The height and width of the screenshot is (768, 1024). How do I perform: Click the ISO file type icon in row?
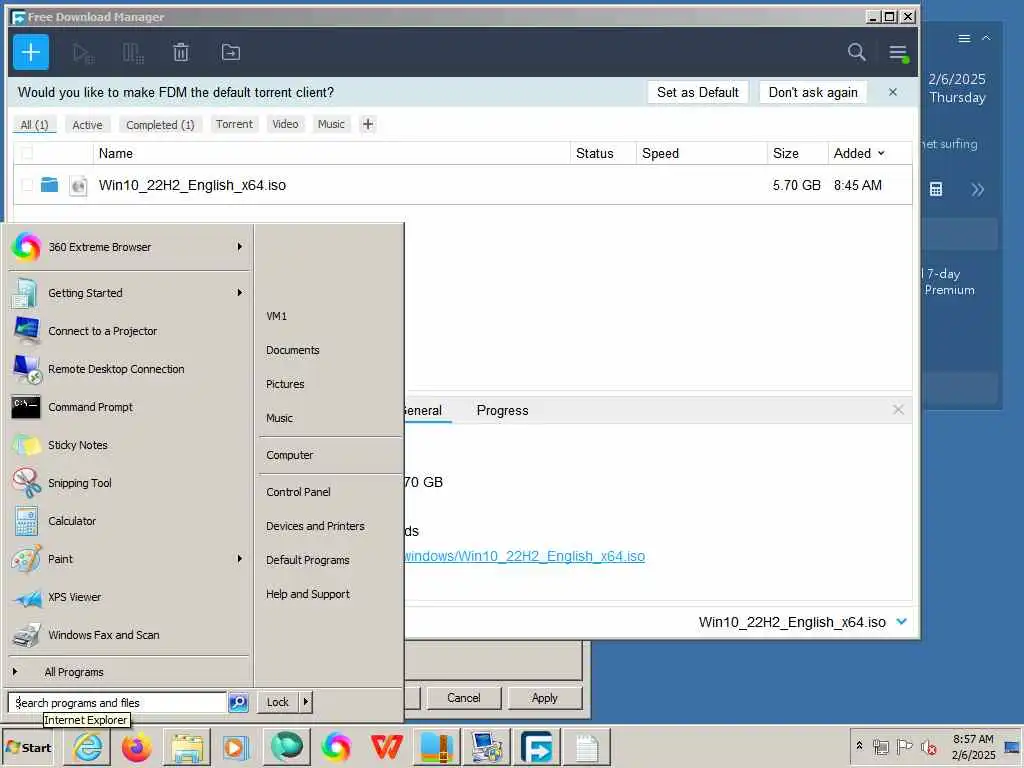[78, 185]
